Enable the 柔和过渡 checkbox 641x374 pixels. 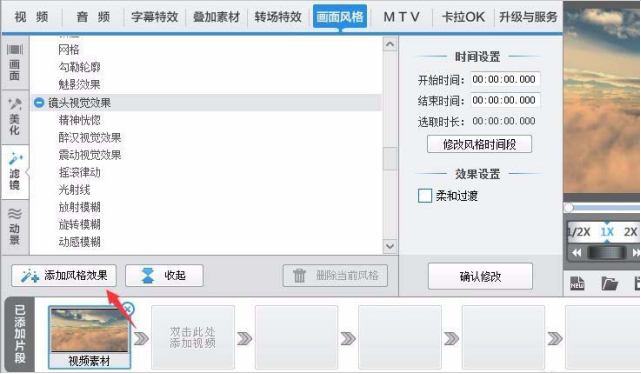pyautogui.click(x=425, y=196)
